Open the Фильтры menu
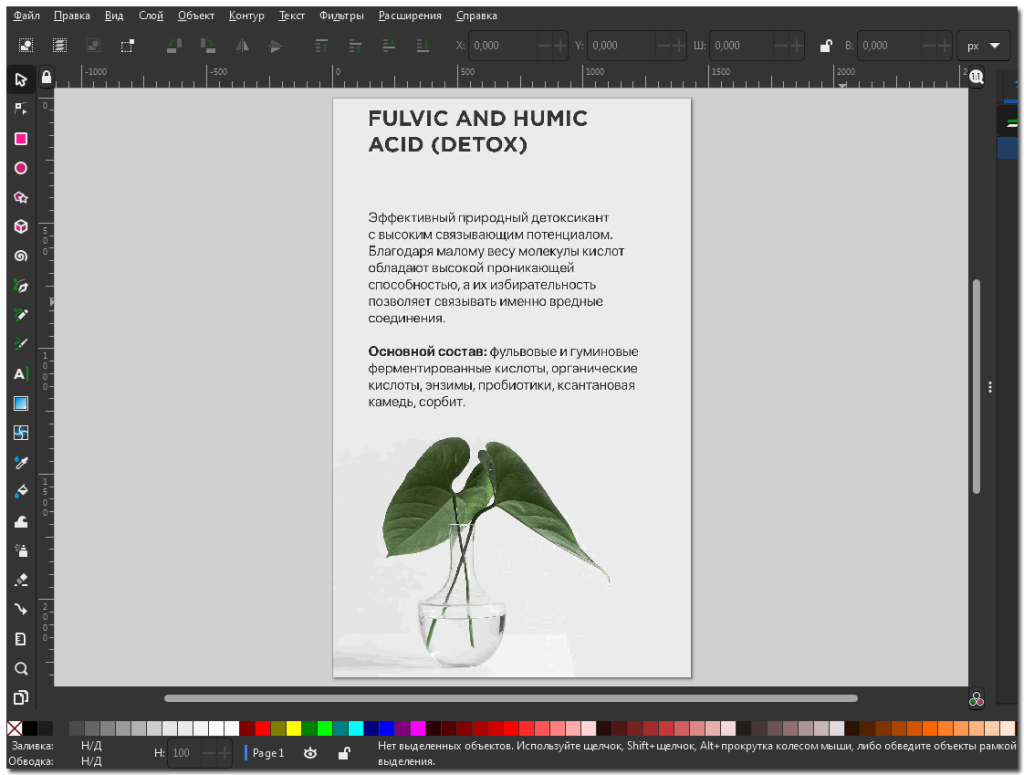This screenshot has width=1024, height=775. (x=341, y=16)
